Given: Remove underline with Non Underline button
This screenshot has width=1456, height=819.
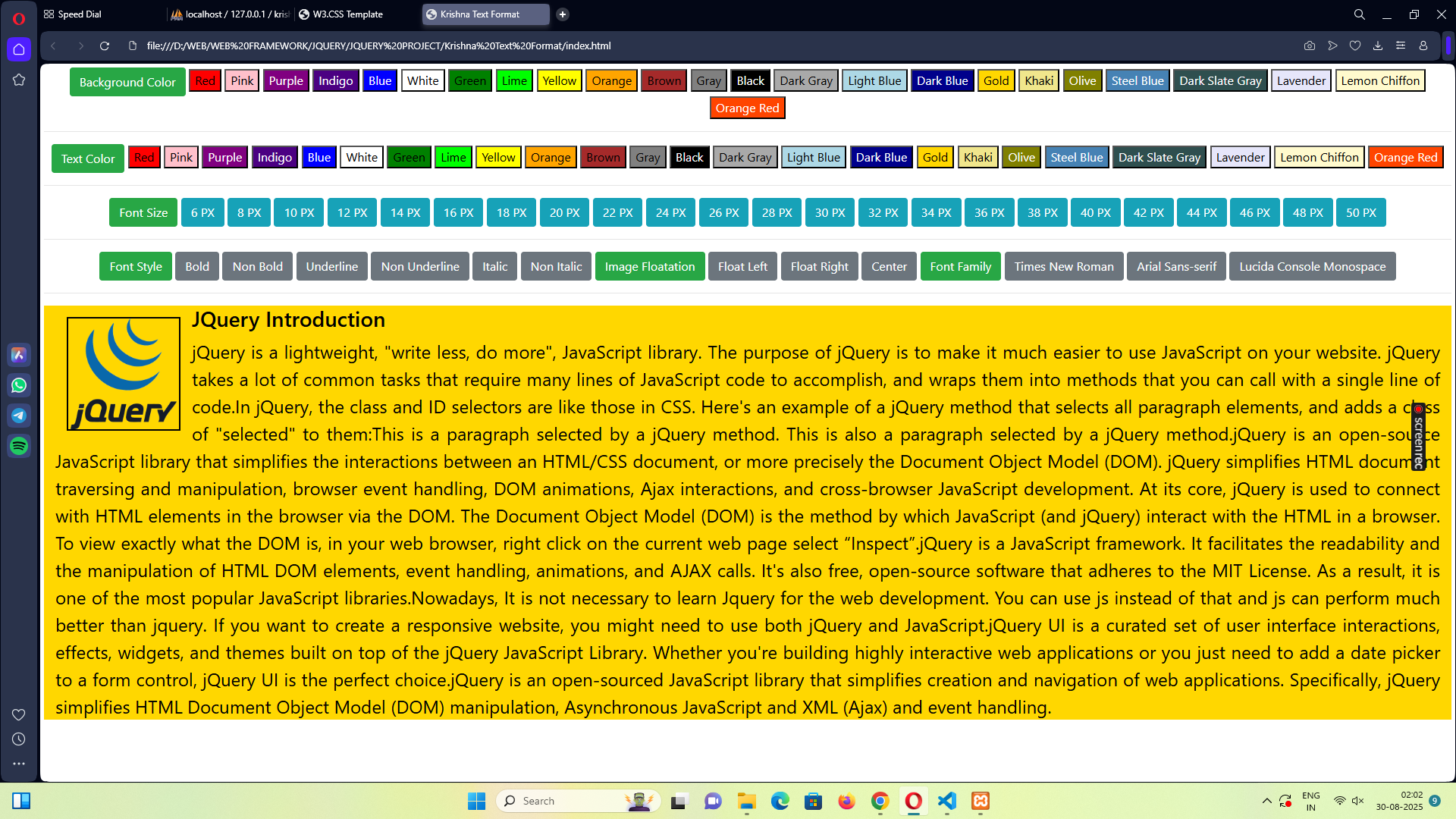Looking at the screenshot, I should click(x=420, y=266).
